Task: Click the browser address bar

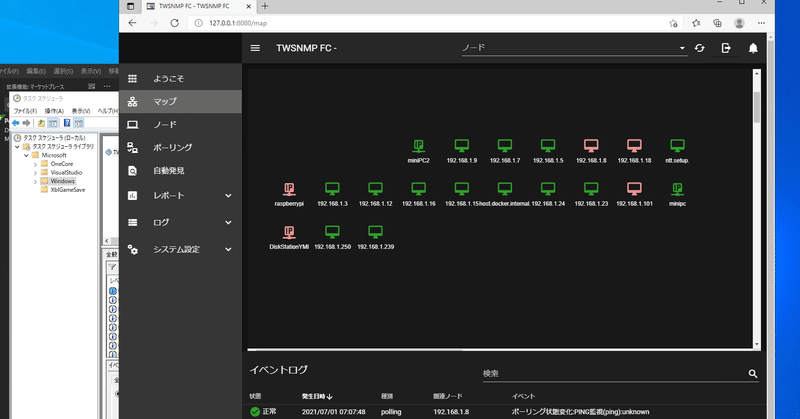Action: coord(436,23)
